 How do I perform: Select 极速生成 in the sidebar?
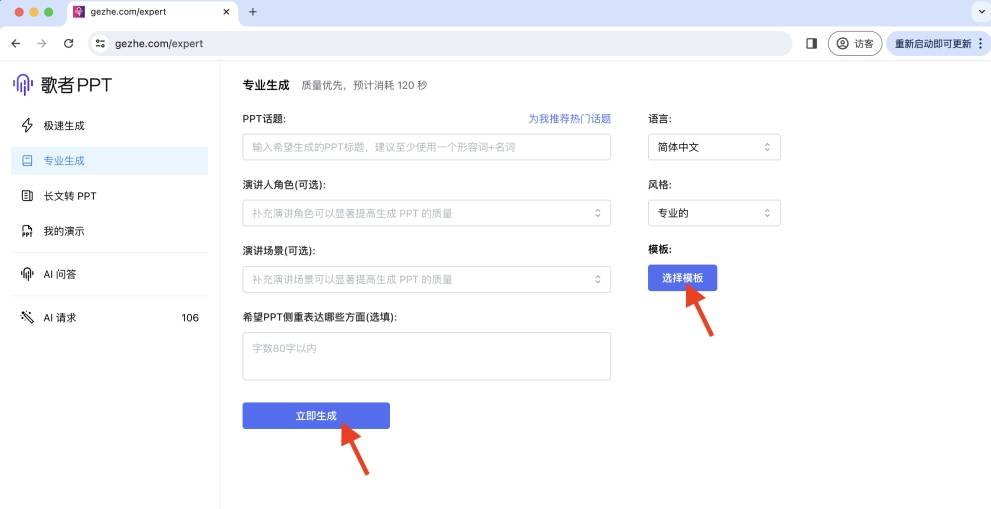[109, 125]
